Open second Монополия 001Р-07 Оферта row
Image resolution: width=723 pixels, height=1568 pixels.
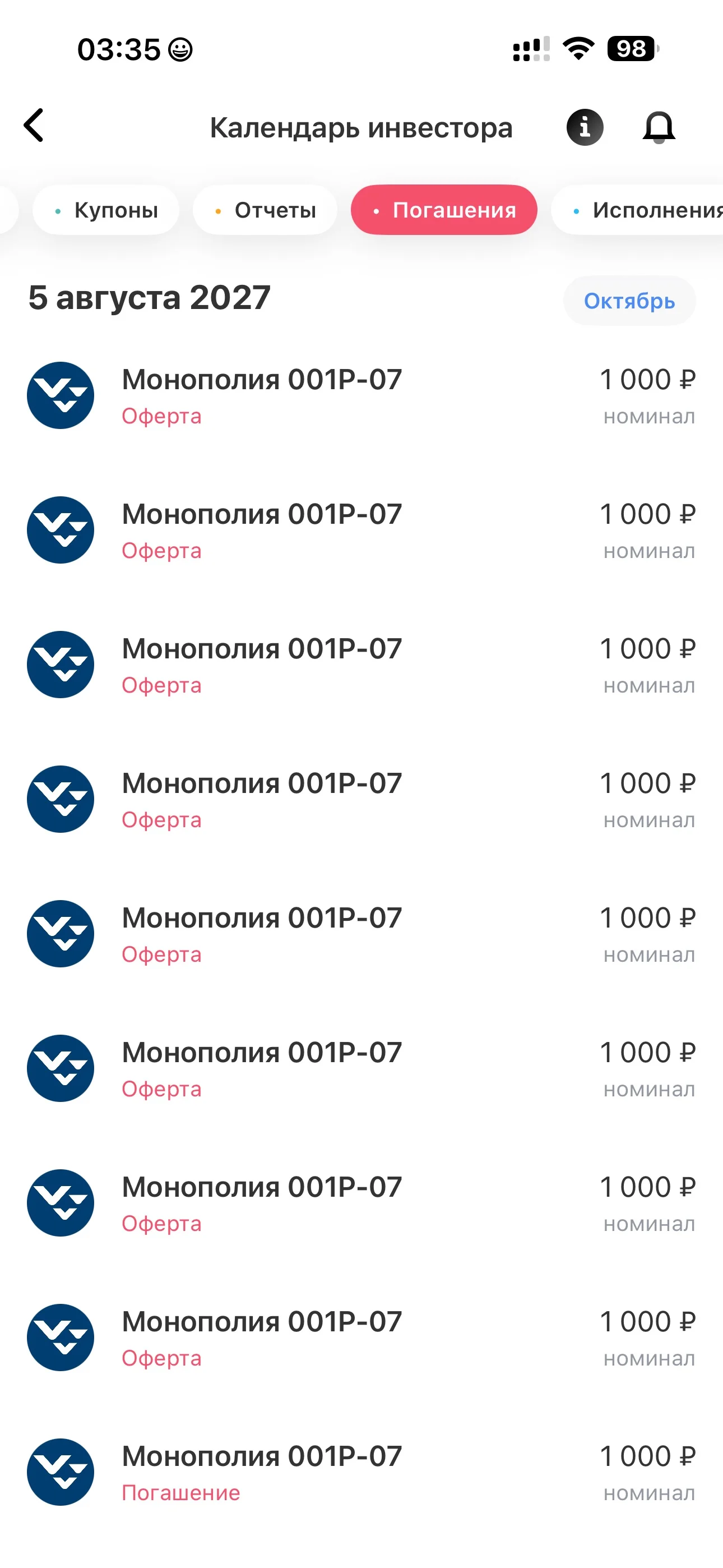[x=361, y=530]
